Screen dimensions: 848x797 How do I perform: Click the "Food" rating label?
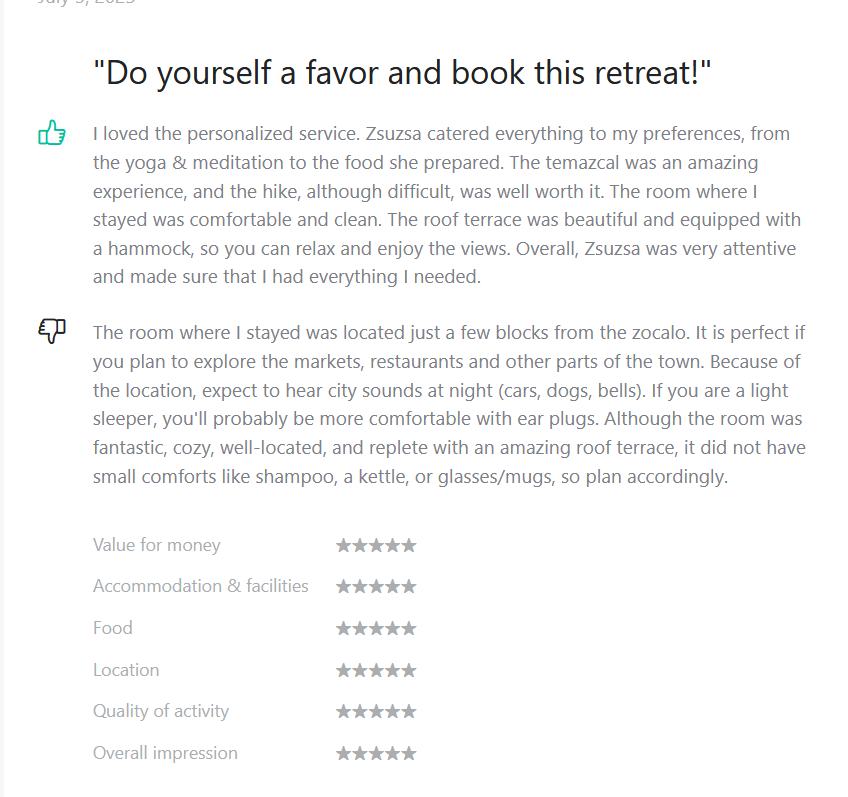click(x=112, y=628)
